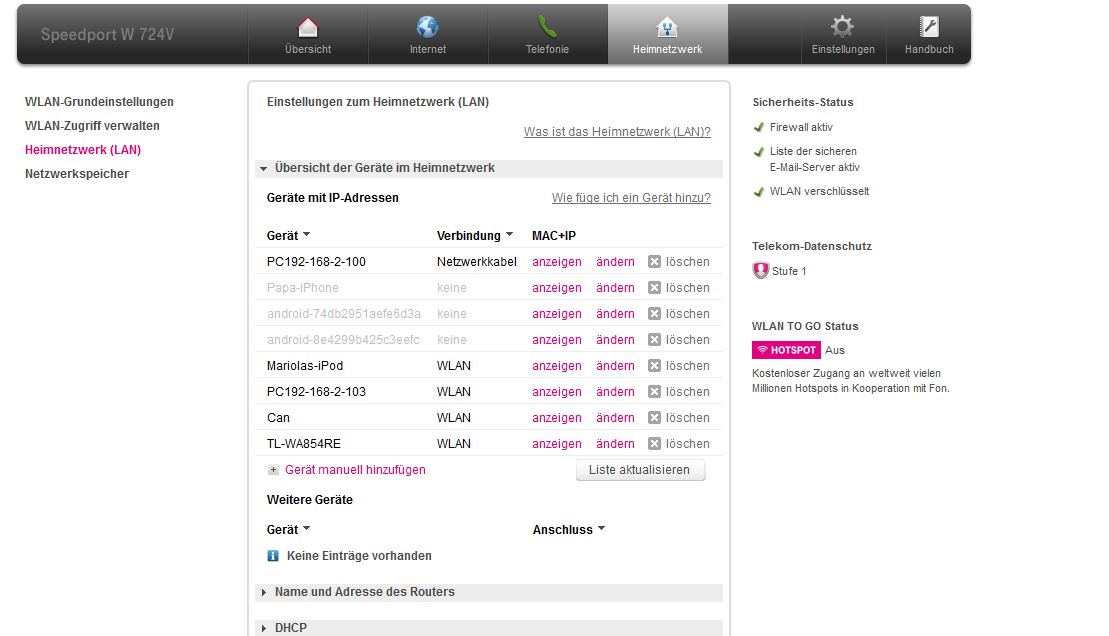Click Gerät manuell hinzufügen link

[355, 470]
